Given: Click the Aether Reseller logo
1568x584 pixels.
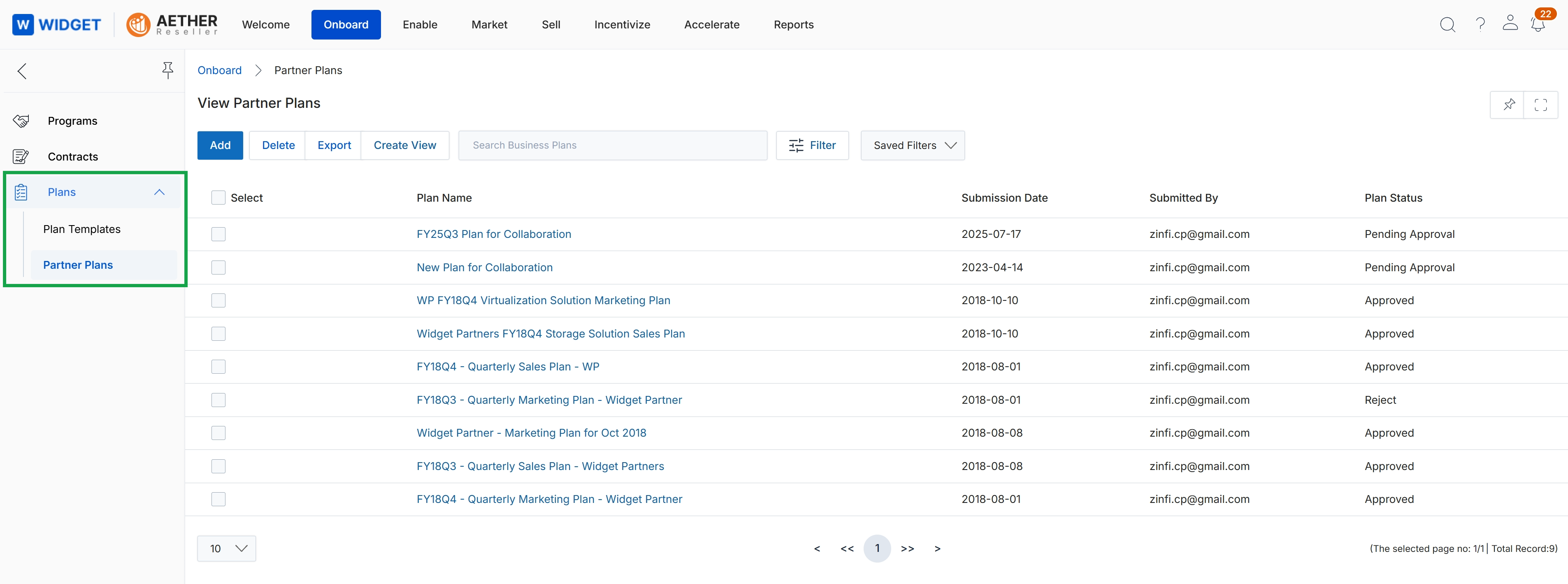Looking at the screenshot, I should tap(172, 24).
